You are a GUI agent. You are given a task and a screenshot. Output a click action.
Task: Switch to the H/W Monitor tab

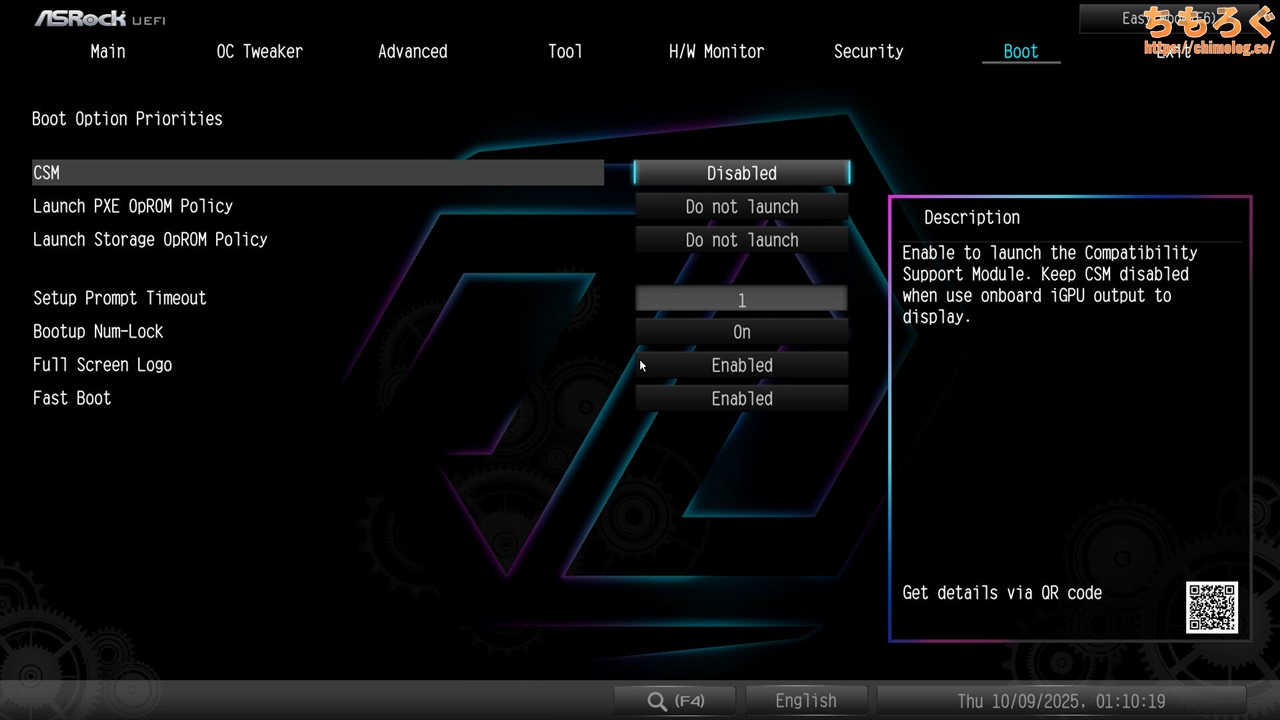point(716,52)
